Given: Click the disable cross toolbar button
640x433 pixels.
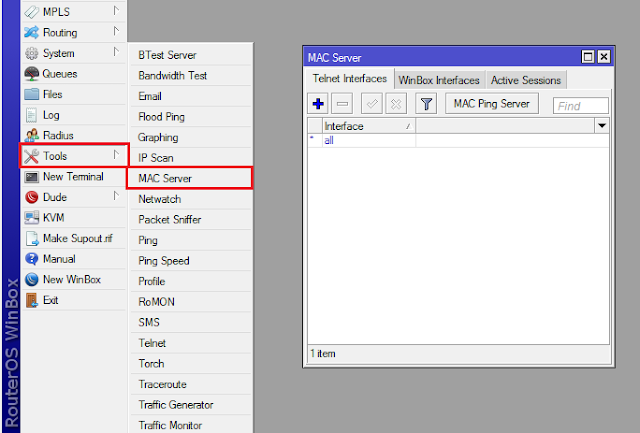Looking at the screenshot, I should point(396,104).
